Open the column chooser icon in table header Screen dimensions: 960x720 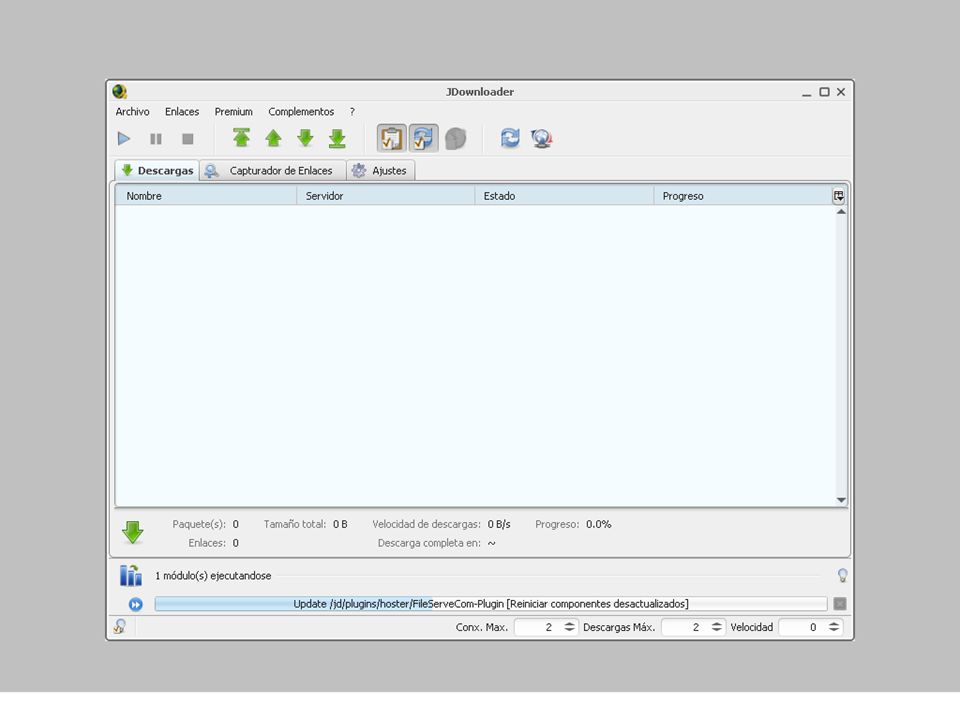pos(839,196)
